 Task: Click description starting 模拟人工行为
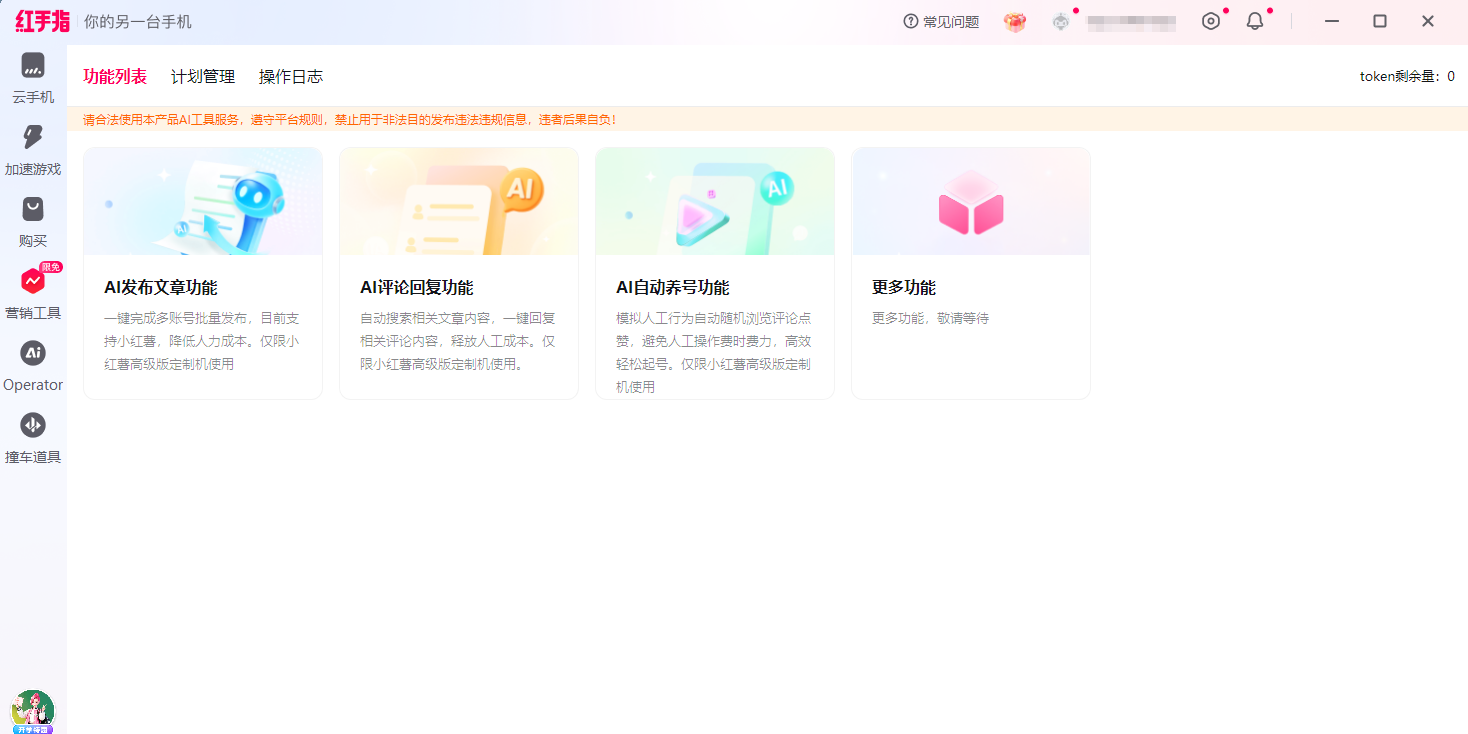coord(714,352)
